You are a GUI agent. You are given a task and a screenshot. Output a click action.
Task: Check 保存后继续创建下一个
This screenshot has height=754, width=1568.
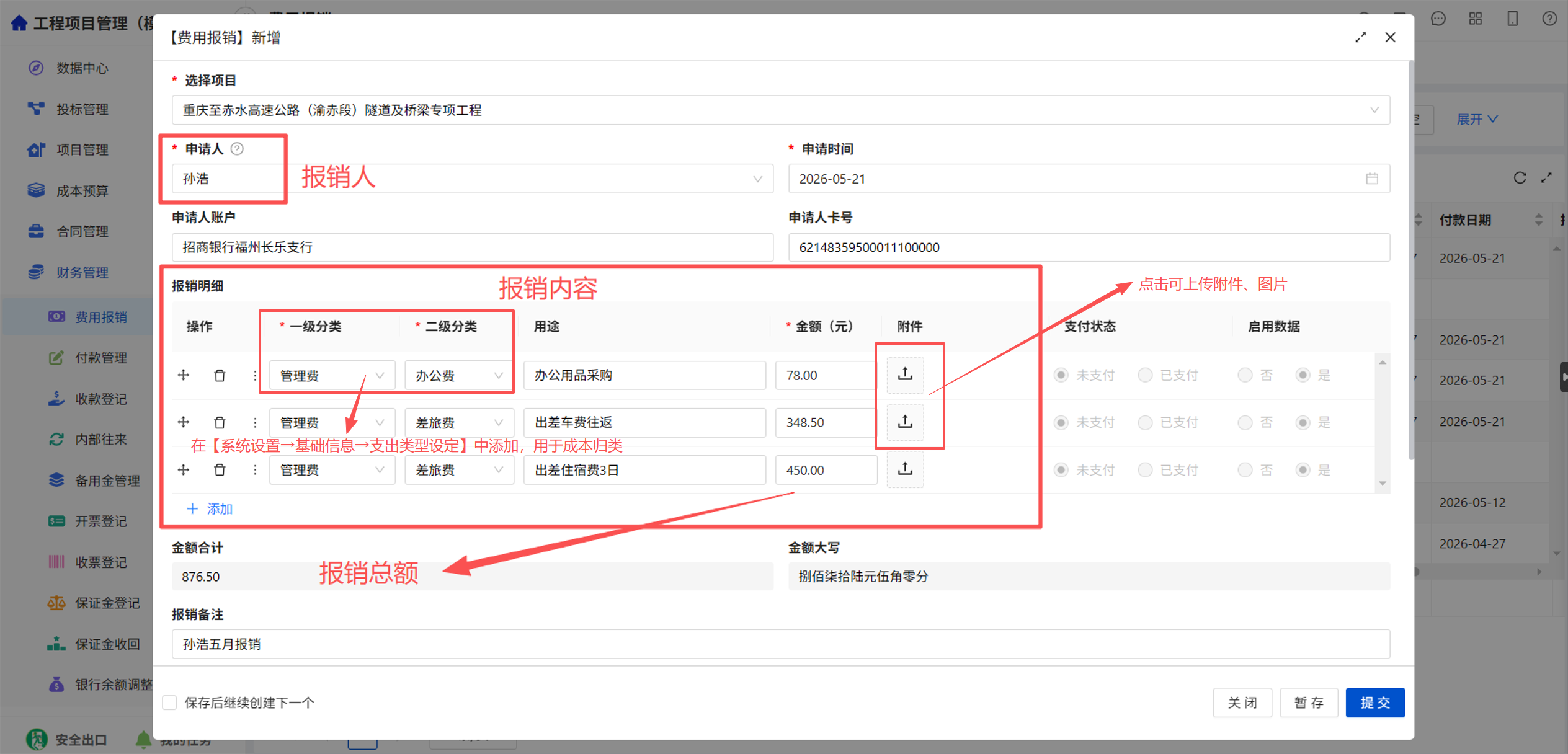pos(169,703)
